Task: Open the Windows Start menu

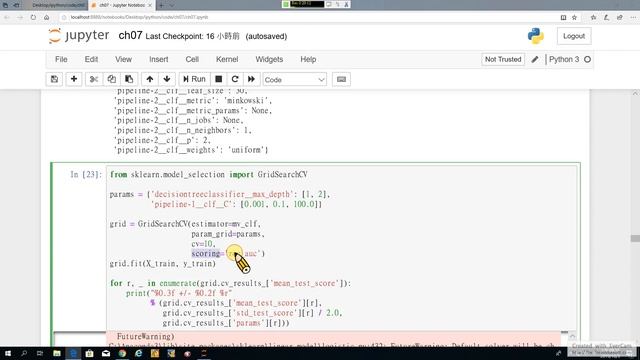Action: point(7,353)
